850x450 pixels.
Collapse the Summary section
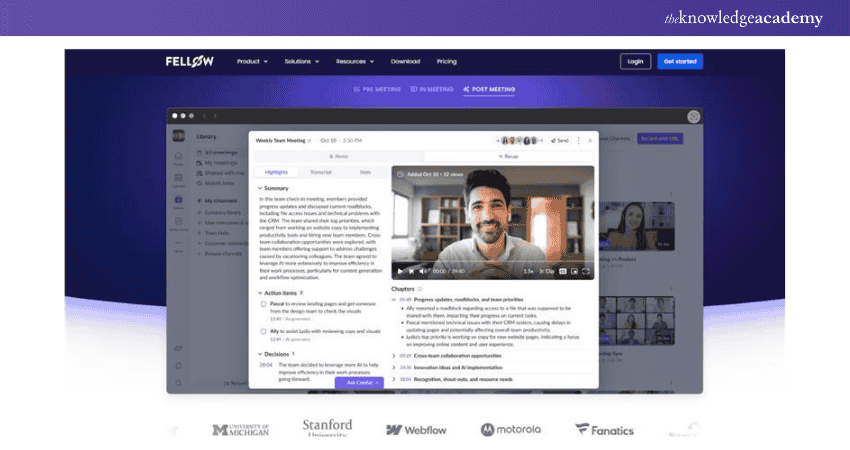[260, 188]
